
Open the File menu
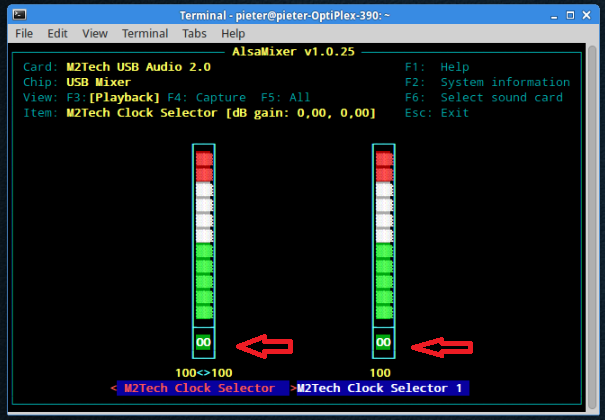(24, 34)
